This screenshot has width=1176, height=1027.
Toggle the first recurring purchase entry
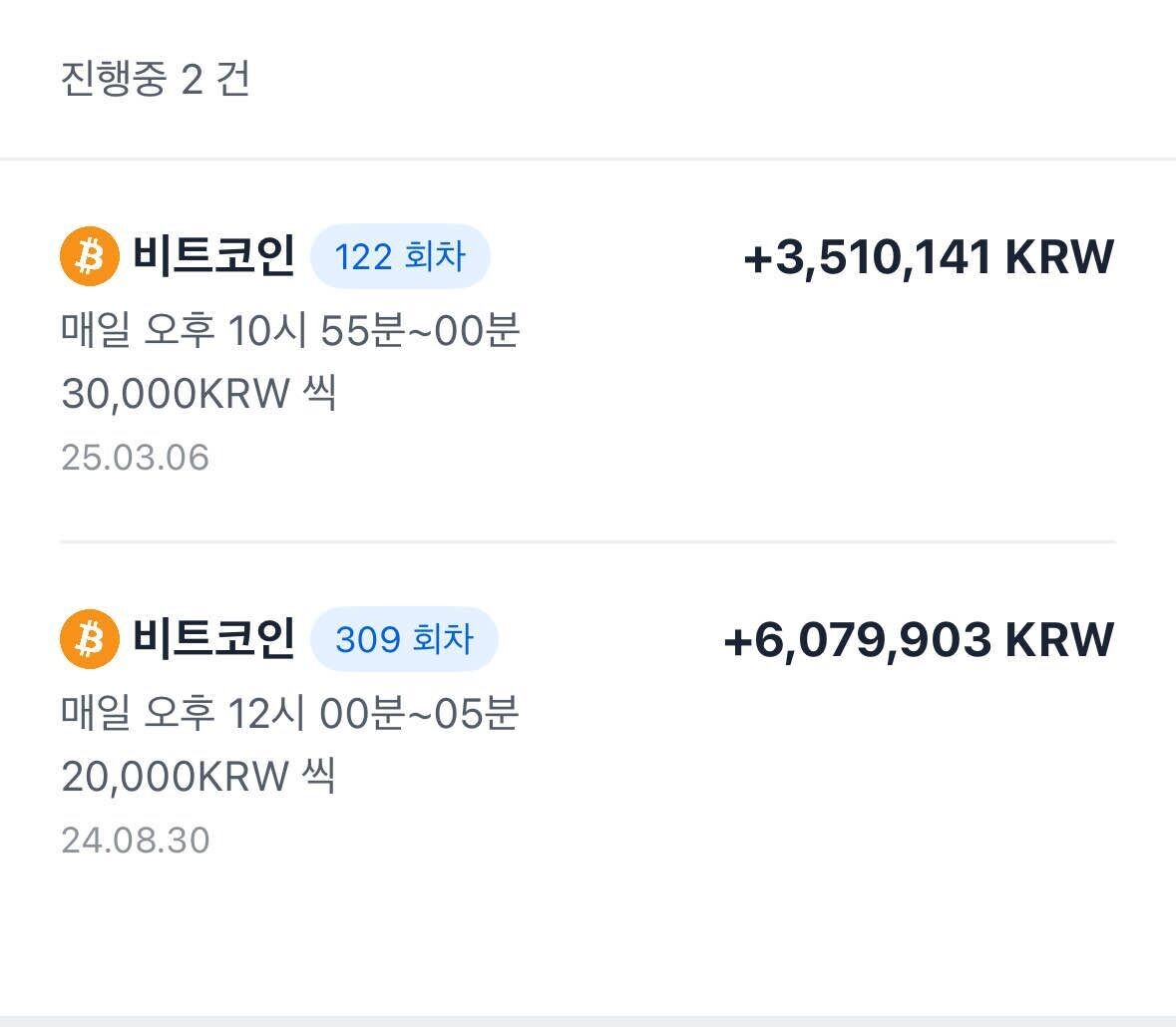(x=588, y=349)
